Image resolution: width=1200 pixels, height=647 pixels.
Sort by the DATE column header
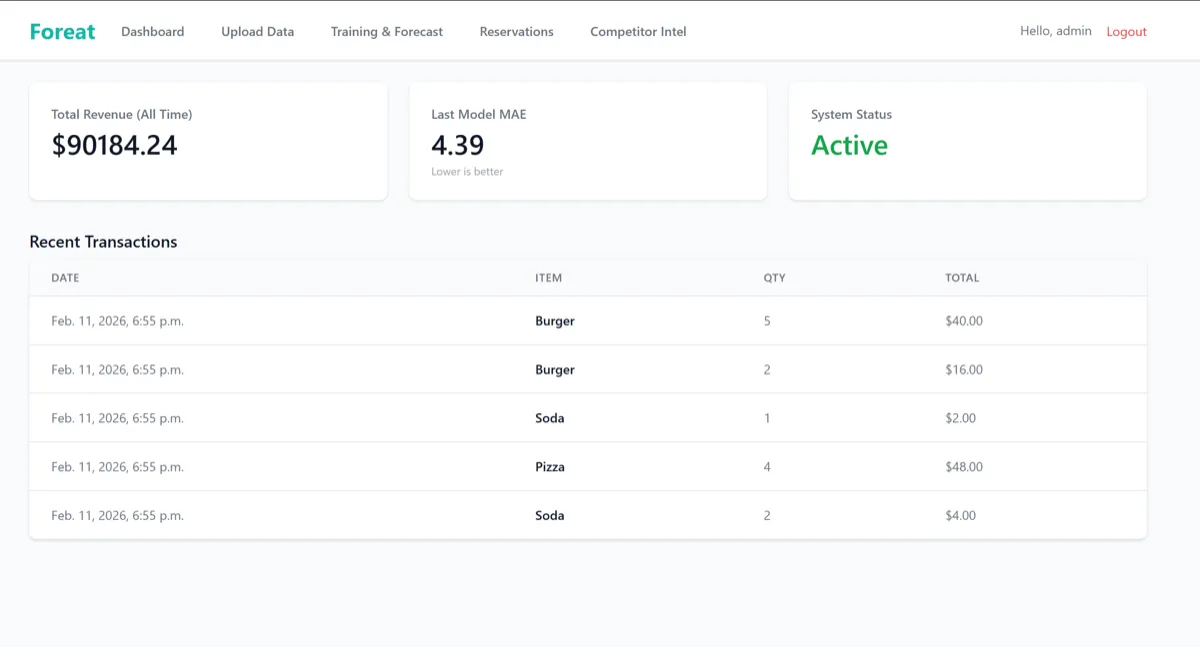64,277
